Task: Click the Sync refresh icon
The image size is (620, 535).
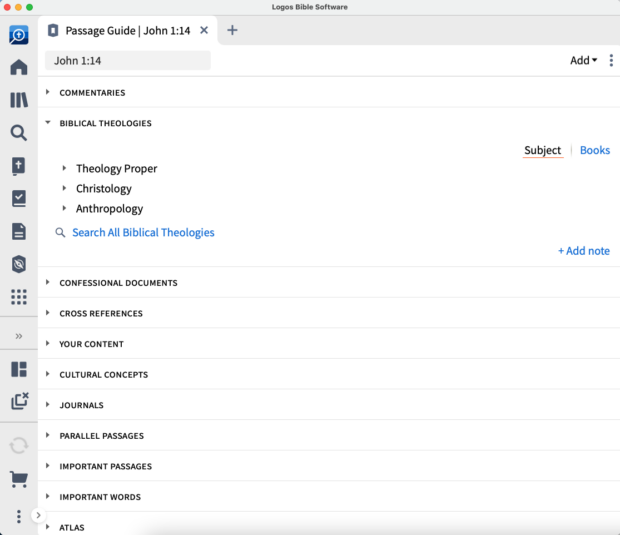Action: coord(19,446)
